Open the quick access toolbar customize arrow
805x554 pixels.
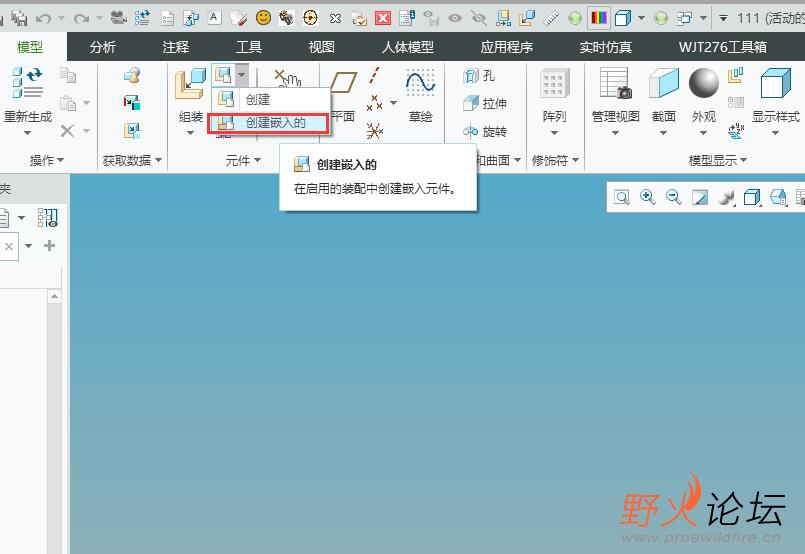click(x=723, y=18)
